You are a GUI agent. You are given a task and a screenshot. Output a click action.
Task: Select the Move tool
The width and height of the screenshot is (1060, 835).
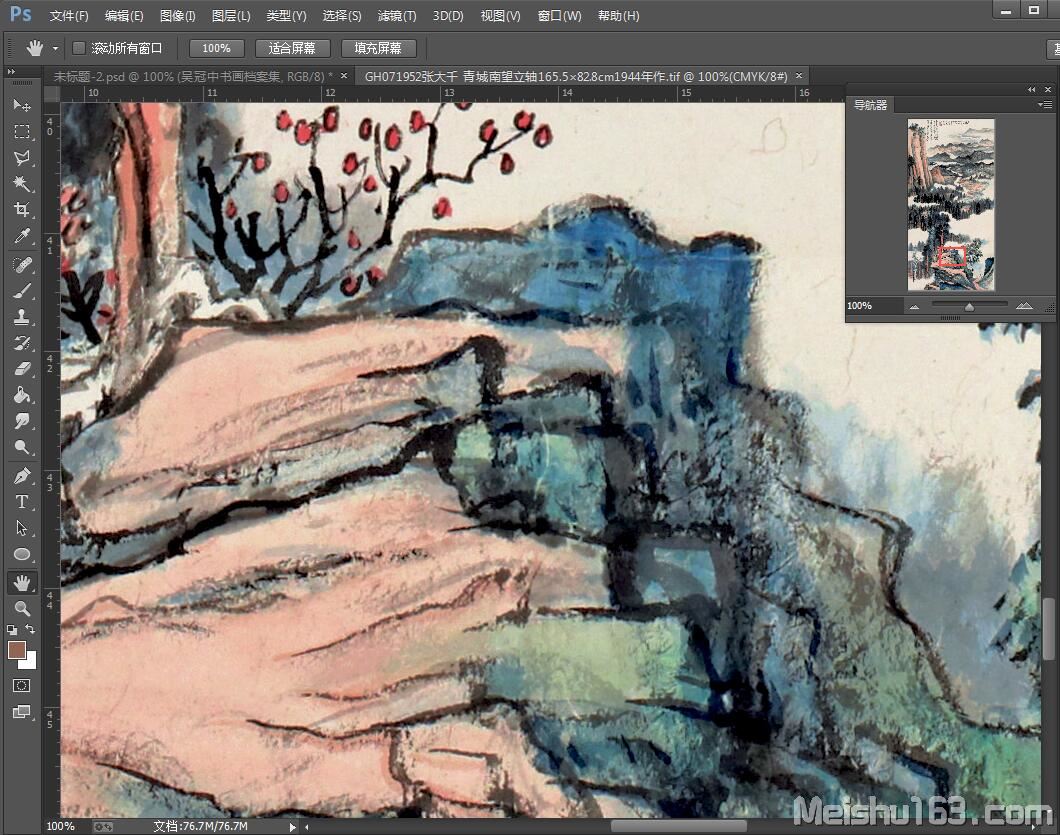pos(22,105)
